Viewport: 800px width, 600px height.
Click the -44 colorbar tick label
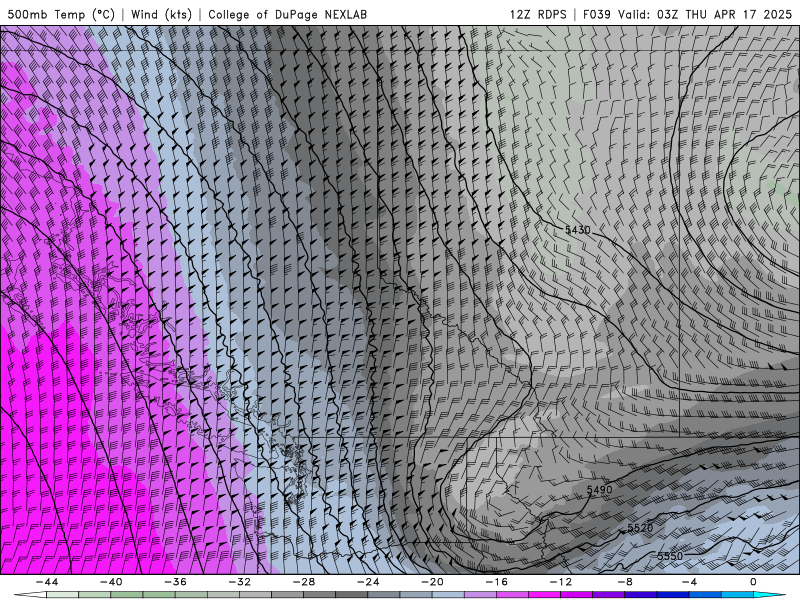click(x=47, y=582)
